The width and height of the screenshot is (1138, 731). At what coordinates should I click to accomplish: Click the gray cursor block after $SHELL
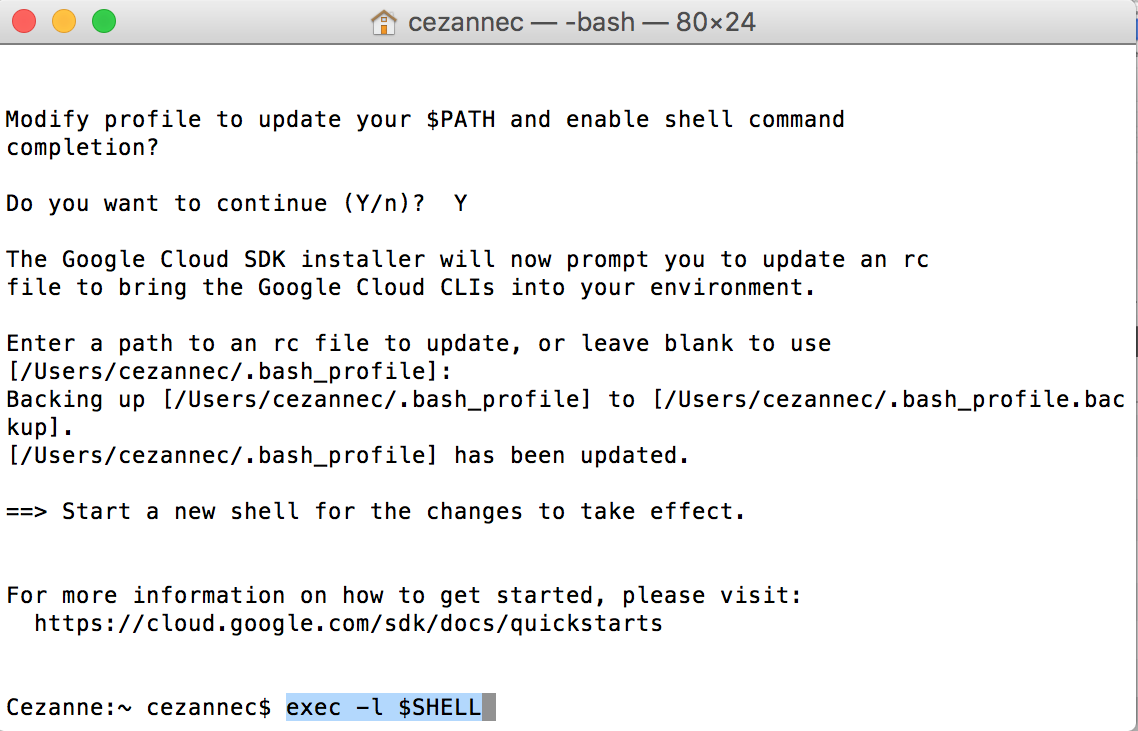tap(489, 708)
